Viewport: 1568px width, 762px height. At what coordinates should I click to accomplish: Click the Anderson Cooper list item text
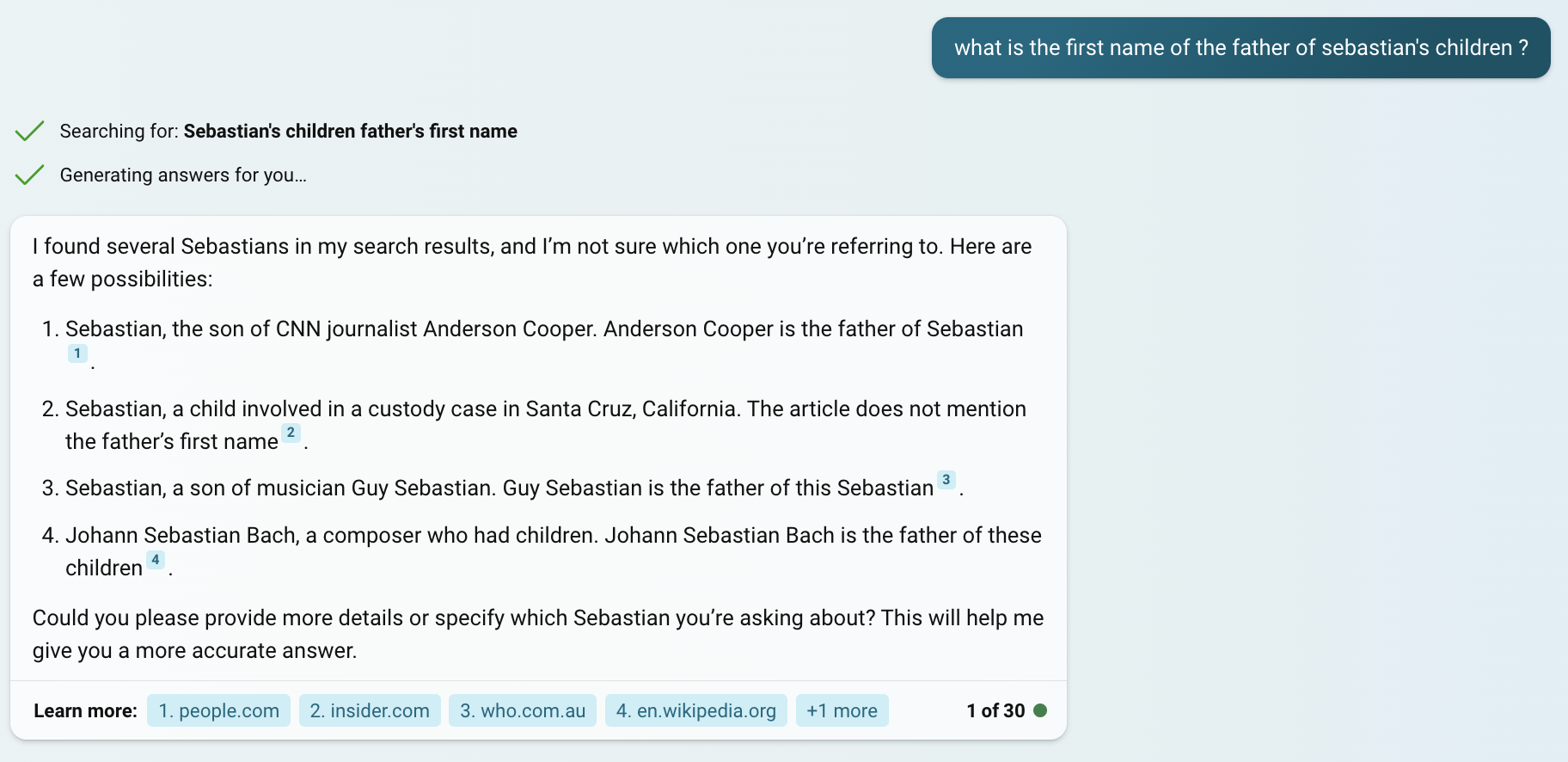544,345
